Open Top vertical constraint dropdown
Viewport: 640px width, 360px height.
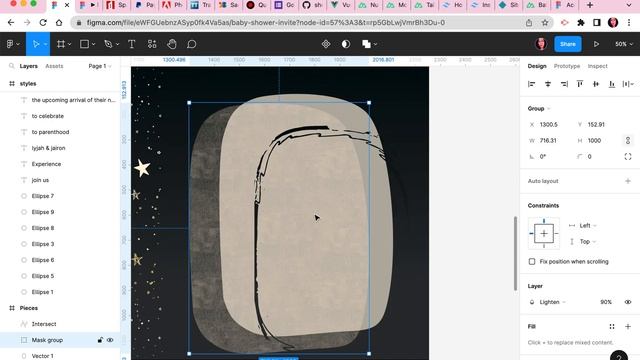pyautogui.click(x=588, y=242)
